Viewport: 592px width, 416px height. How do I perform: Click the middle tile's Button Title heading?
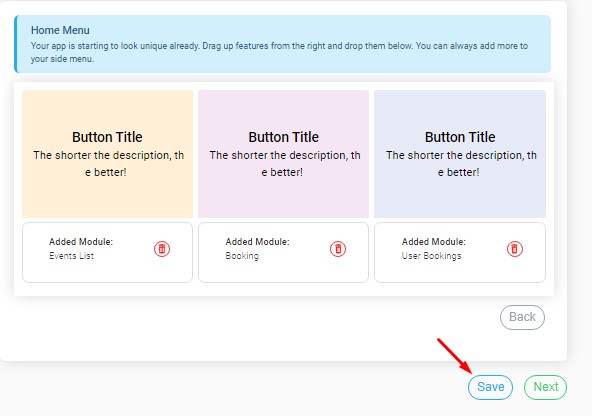coord(284,137)
